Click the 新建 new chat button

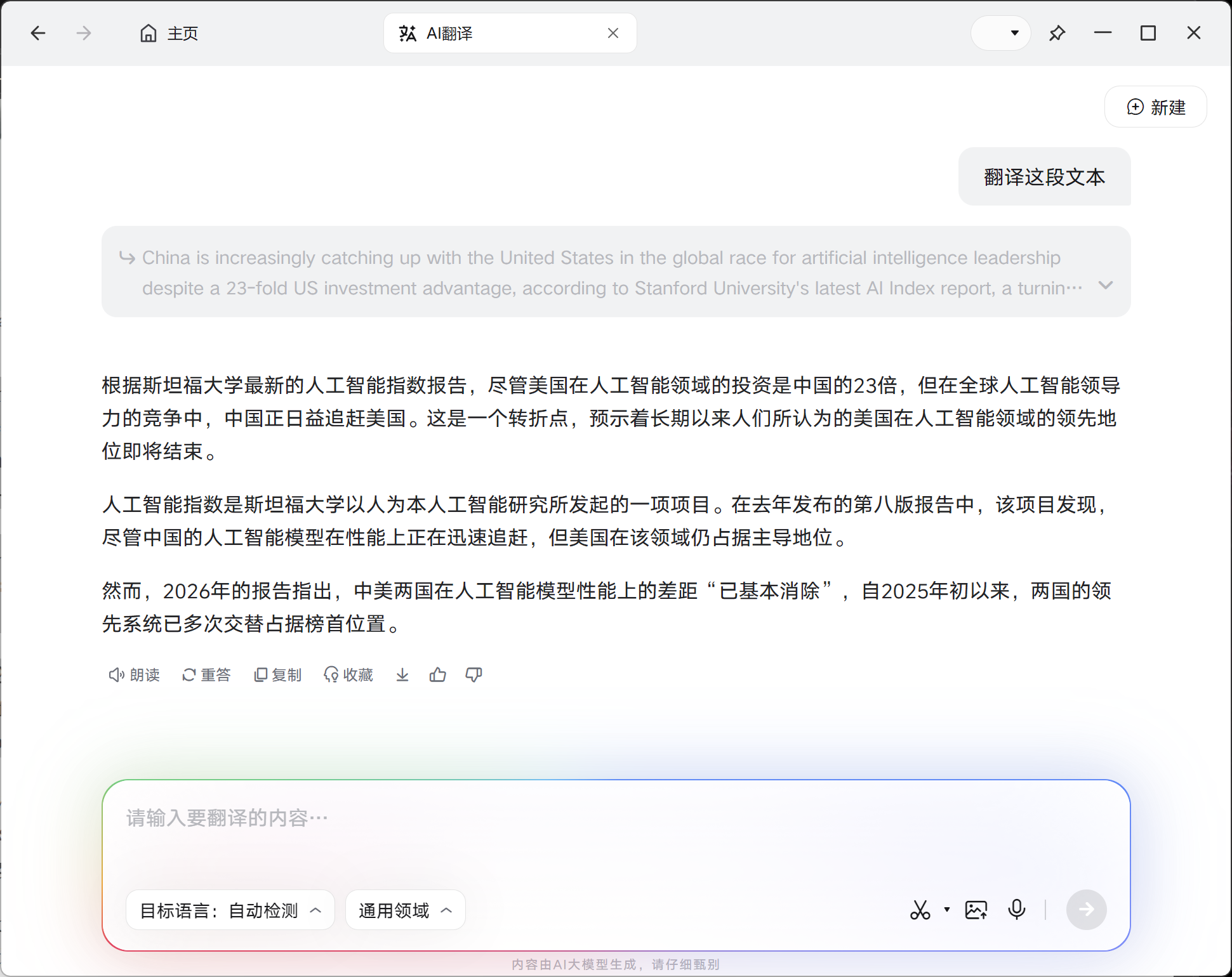(1155, 107)
